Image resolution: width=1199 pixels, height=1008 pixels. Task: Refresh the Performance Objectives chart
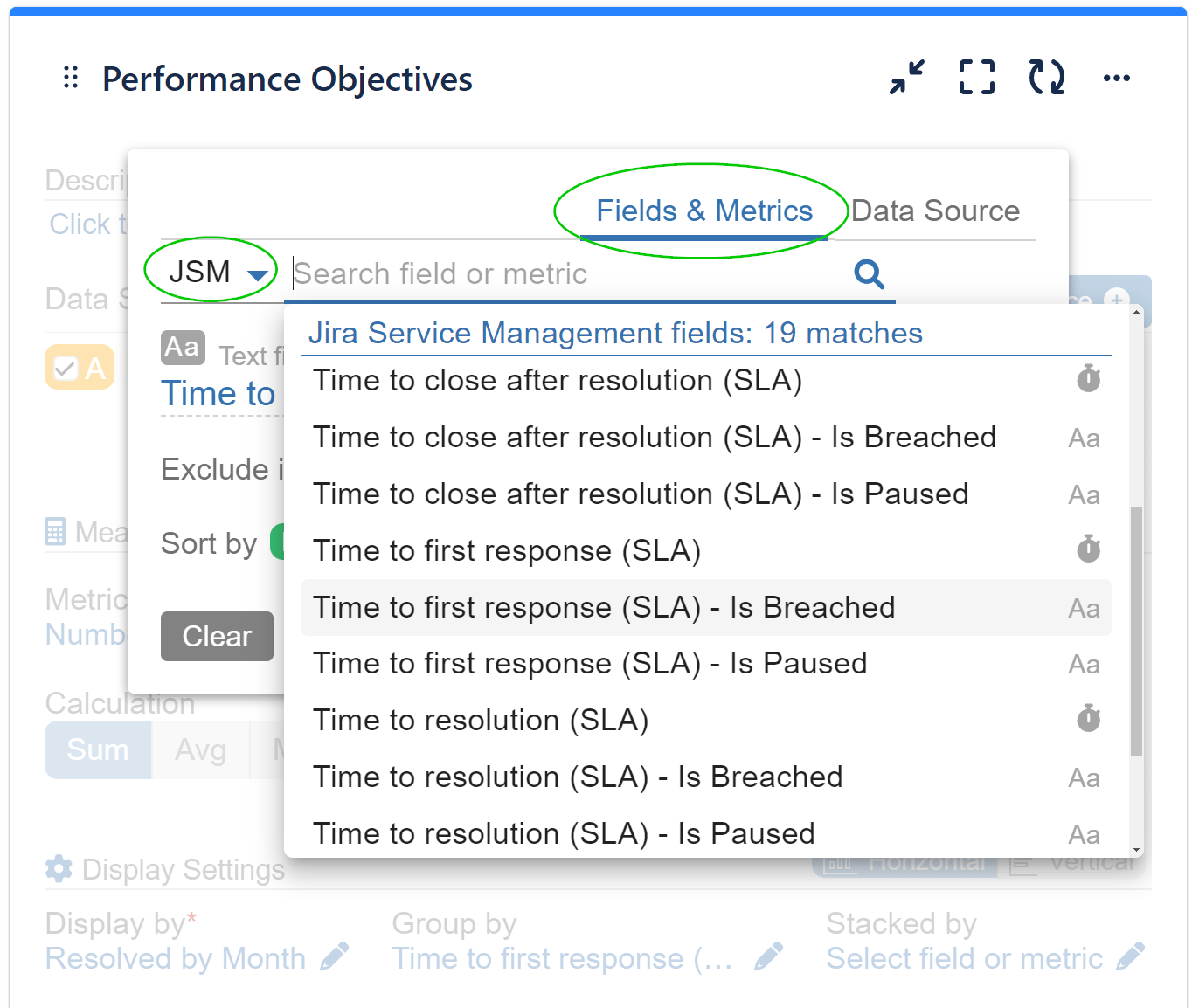click(1045, 77)
